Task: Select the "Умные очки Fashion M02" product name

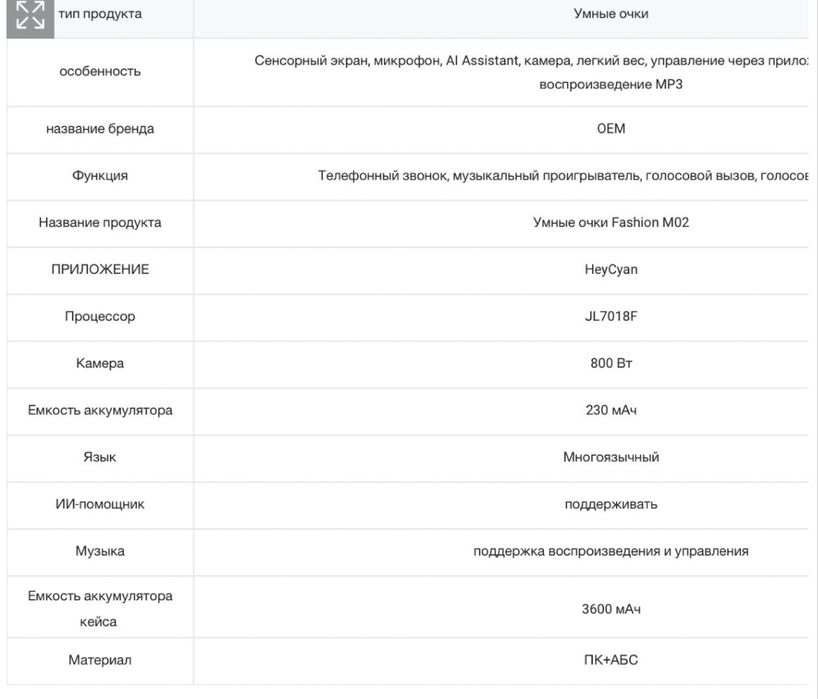Action: pyautogui.click(x=611, y=223)
